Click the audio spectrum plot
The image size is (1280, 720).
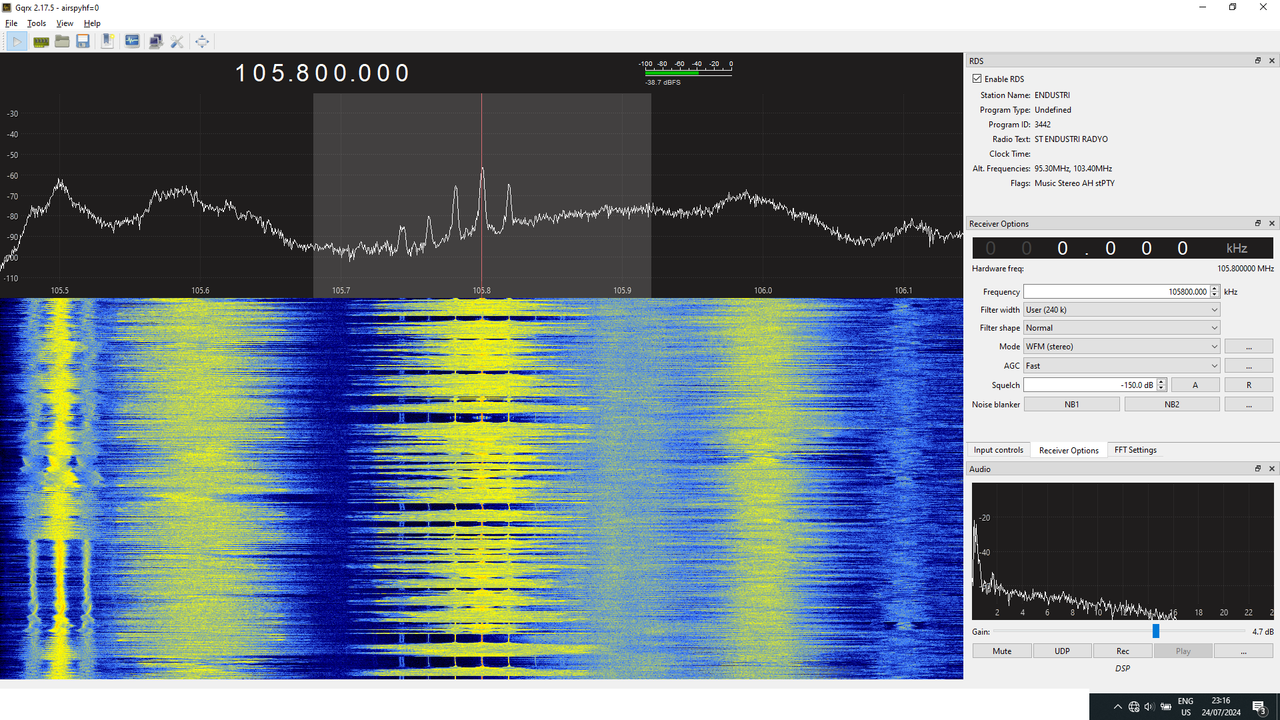[1123, 551]
